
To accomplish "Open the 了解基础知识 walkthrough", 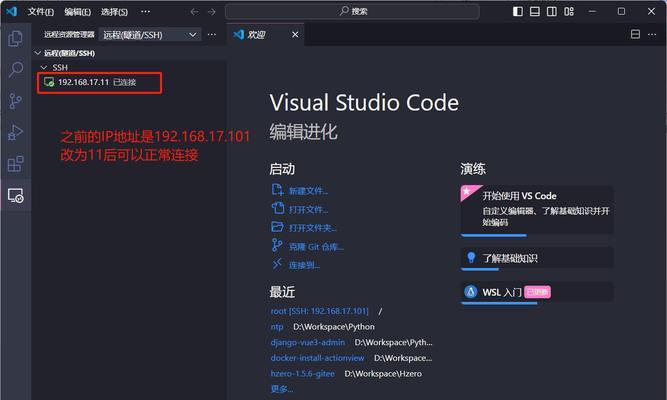I will coord(537,258).
